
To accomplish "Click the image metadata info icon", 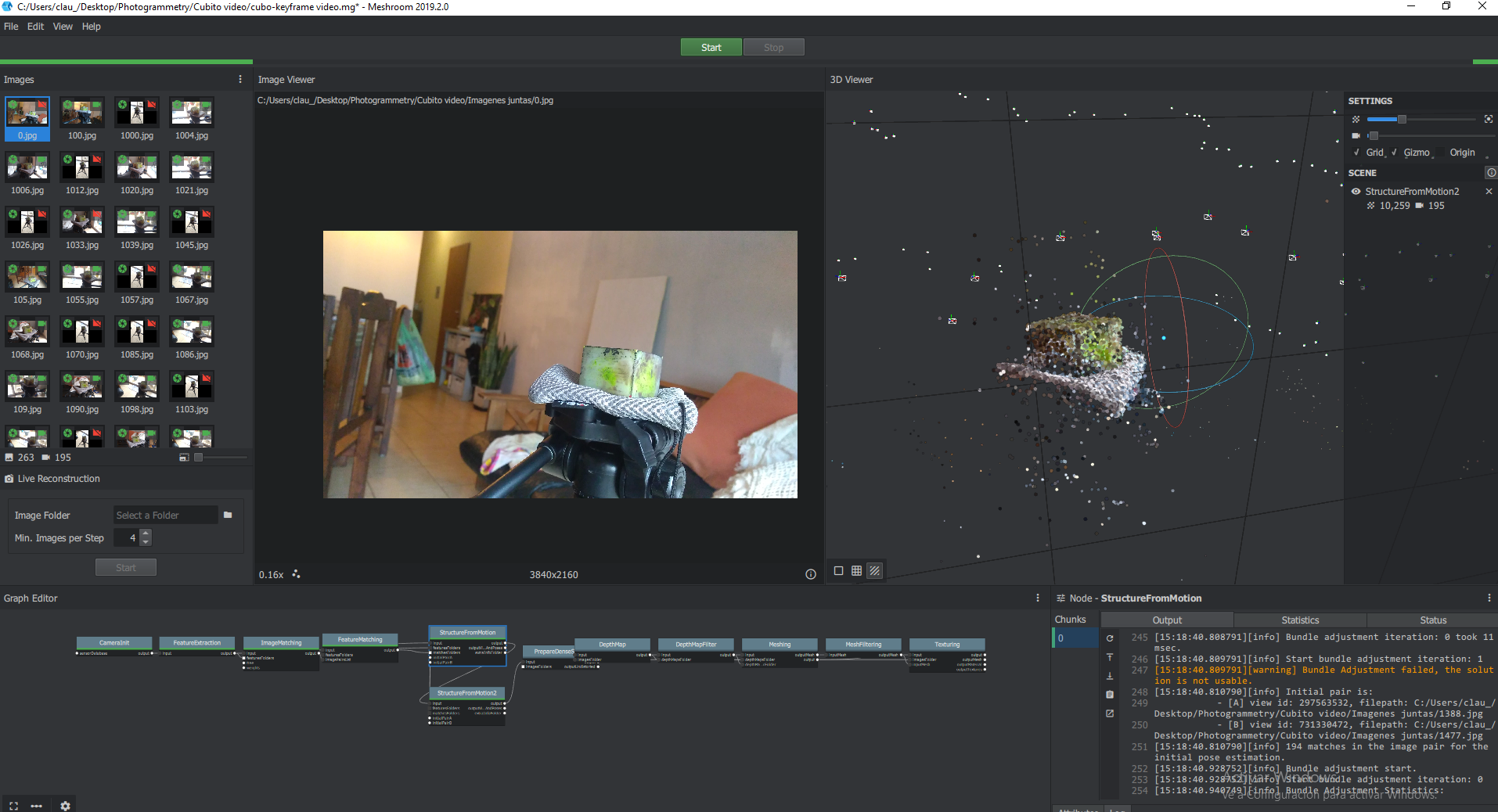I will click(811, 574).
